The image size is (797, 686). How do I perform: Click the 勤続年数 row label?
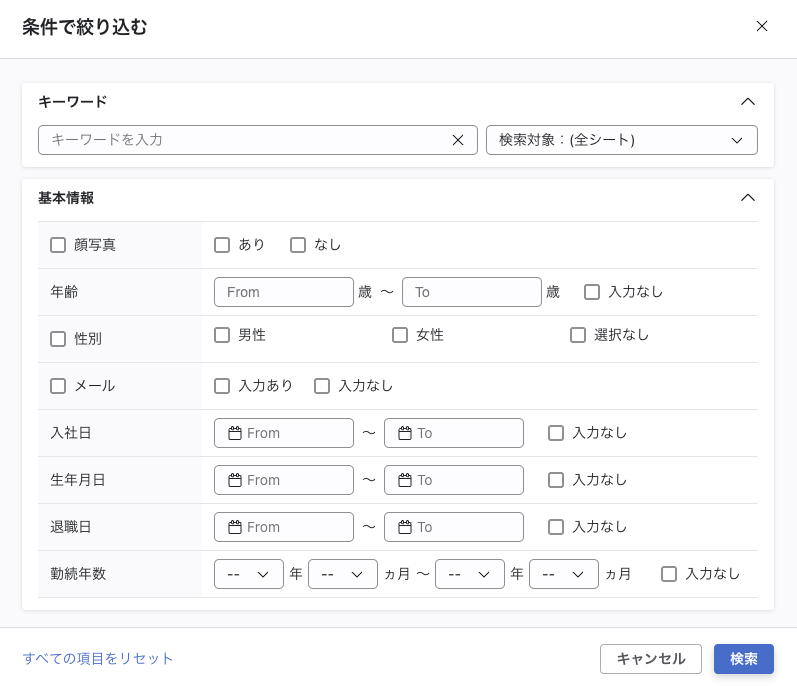click(78, 574)
